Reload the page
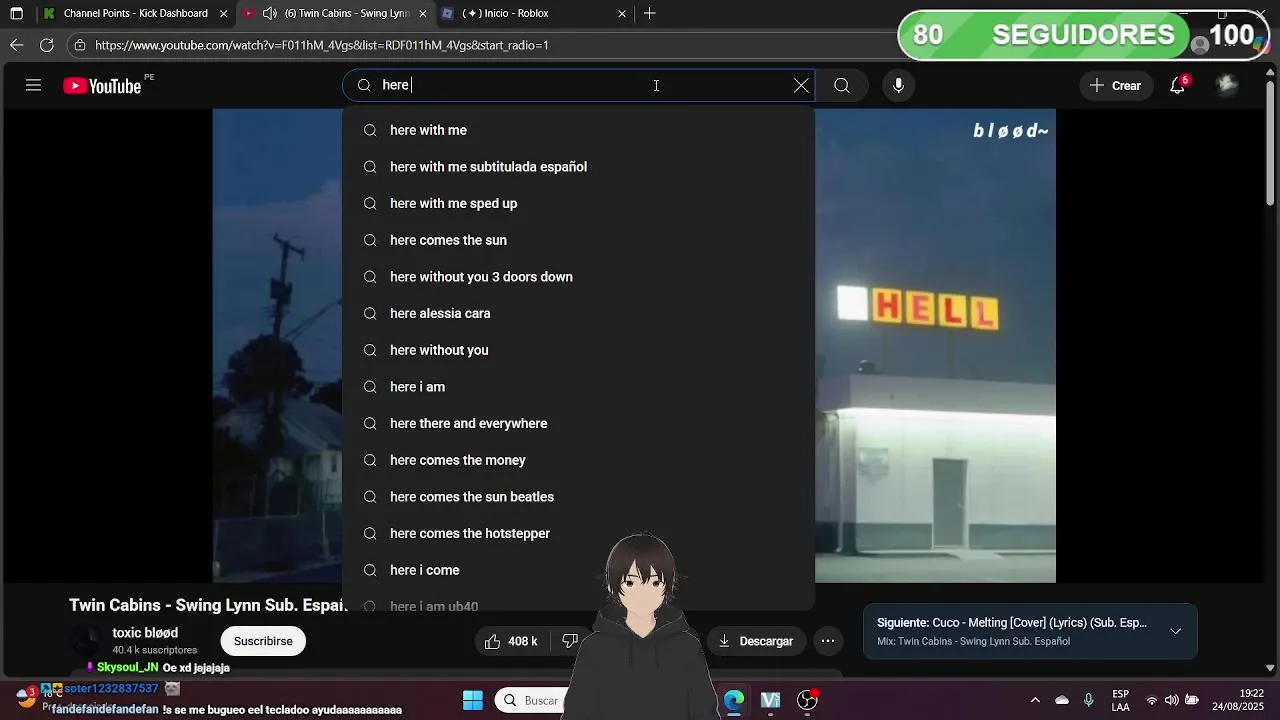 click(x=46, y=45)
